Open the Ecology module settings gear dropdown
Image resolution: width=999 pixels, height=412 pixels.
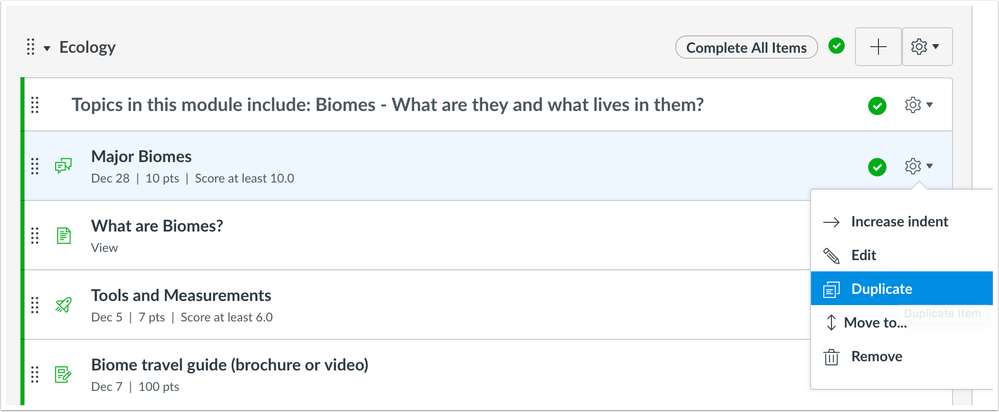(x=926, y=47)
